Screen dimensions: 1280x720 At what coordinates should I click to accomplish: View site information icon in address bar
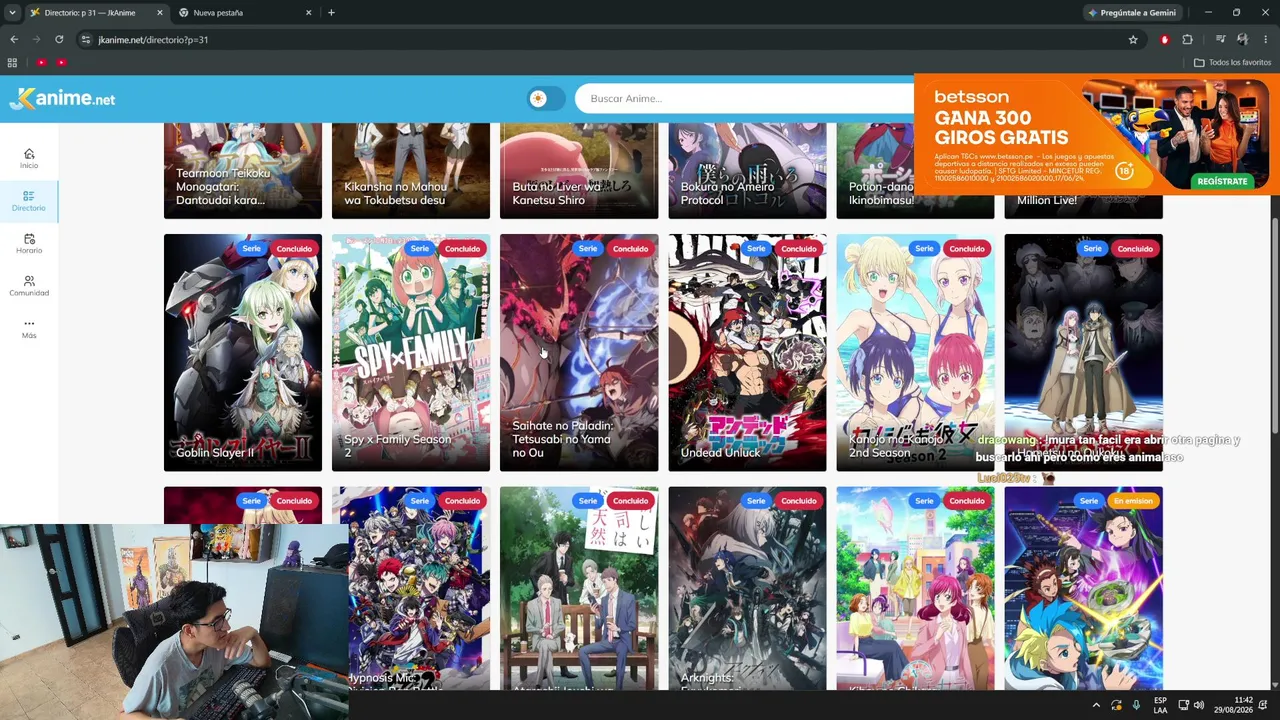pos(86,40)
